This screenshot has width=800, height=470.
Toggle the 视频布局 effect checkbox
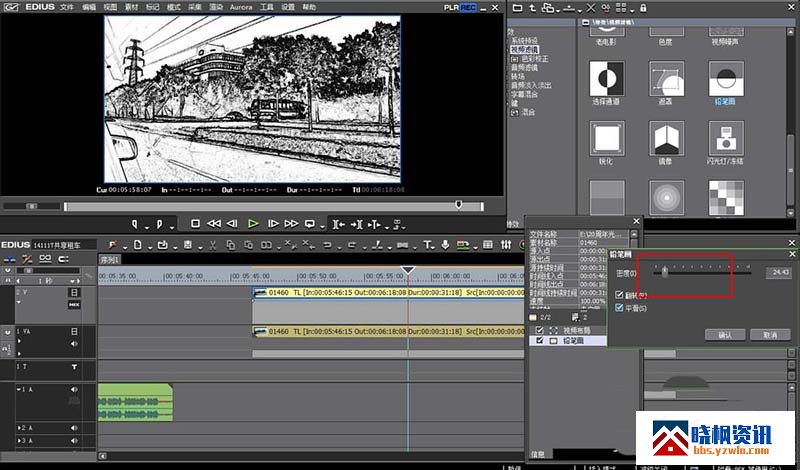click(540, 331)
